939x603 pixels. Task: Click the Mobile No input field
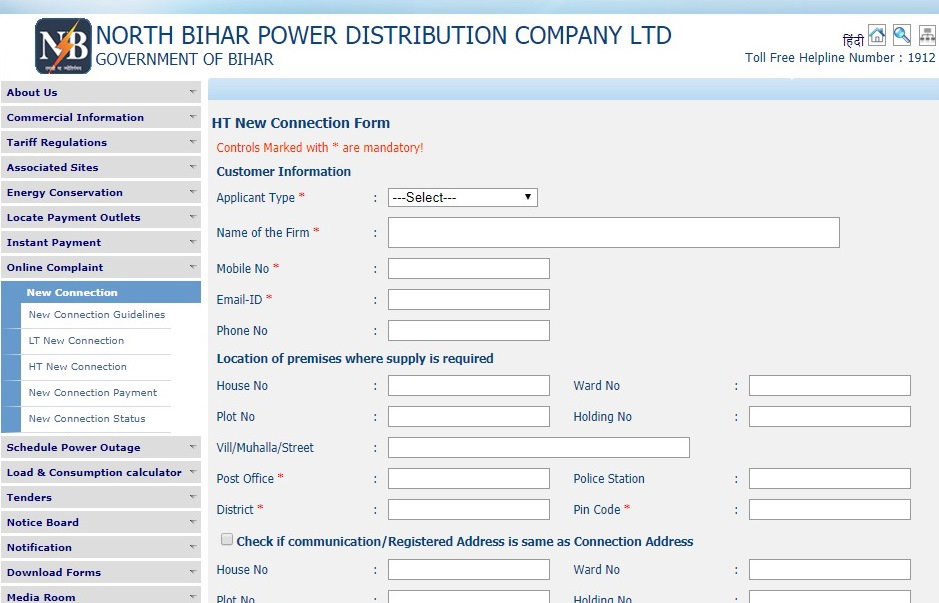pyautogui.click(x=468, y=268)
